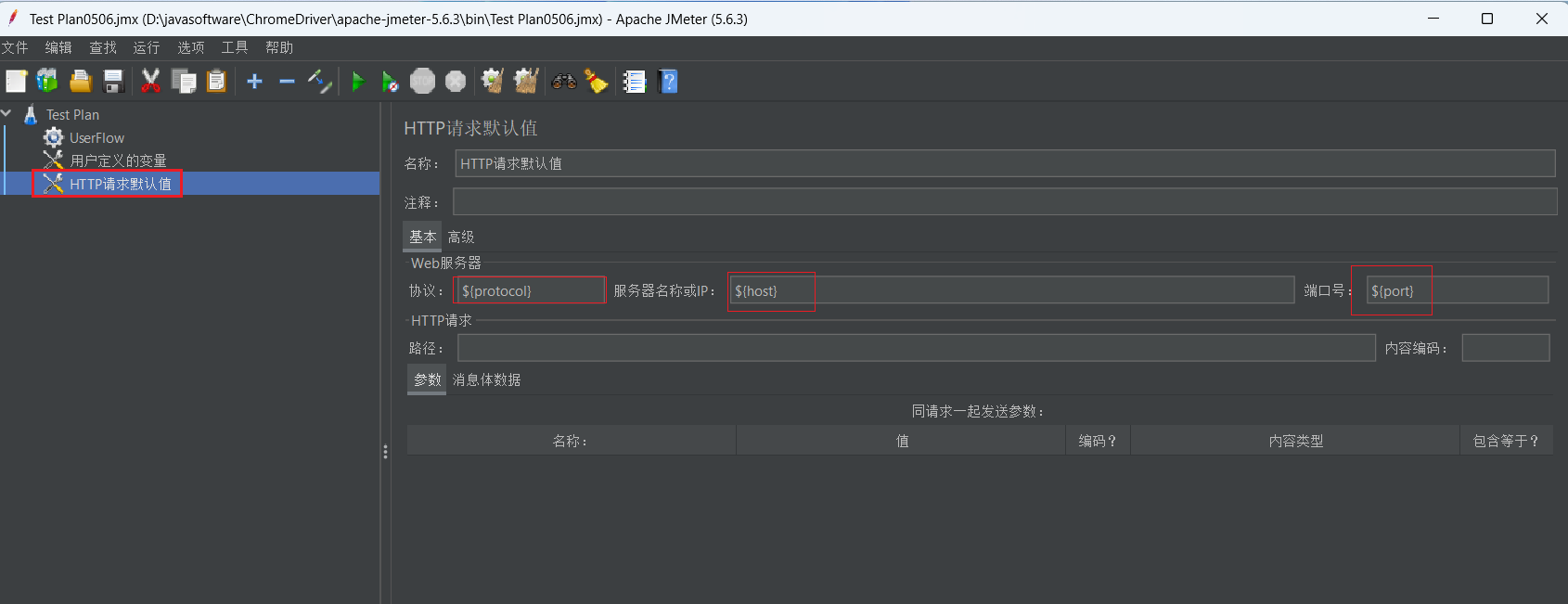Click the 注释 comments input field

click(1005, 201)
